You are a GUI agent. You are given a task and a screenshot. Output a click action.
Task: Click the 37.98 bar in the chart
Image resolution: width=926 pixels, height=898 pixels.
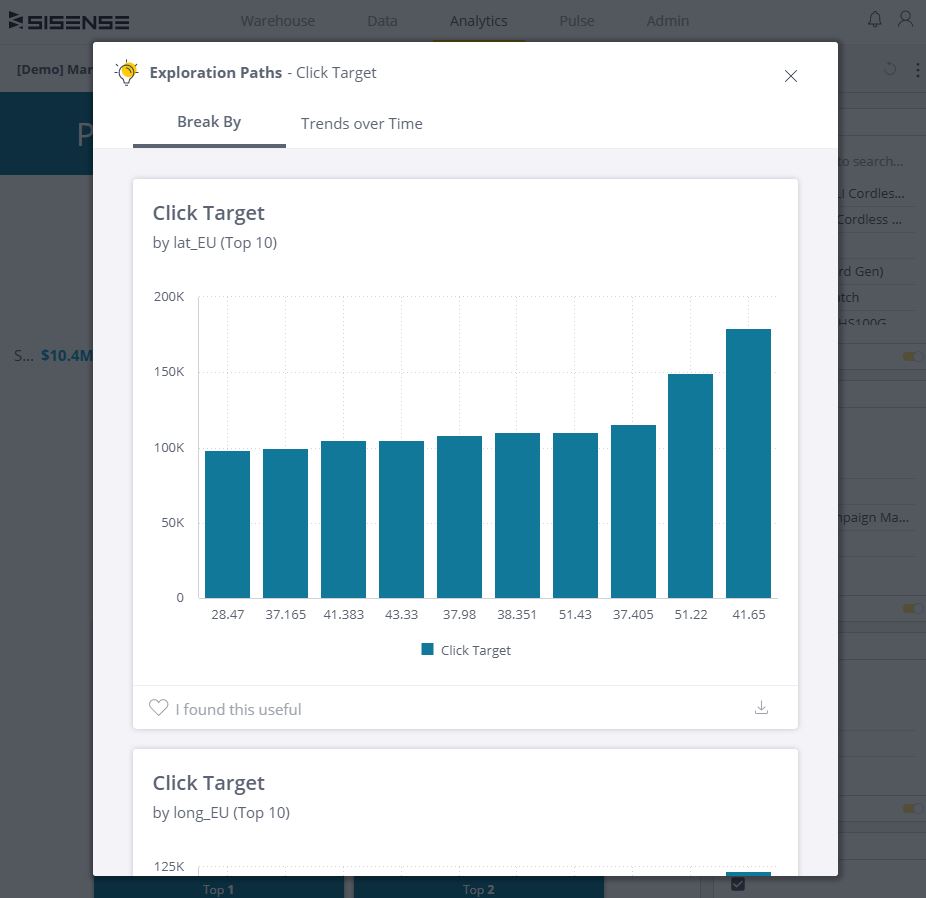459,517
